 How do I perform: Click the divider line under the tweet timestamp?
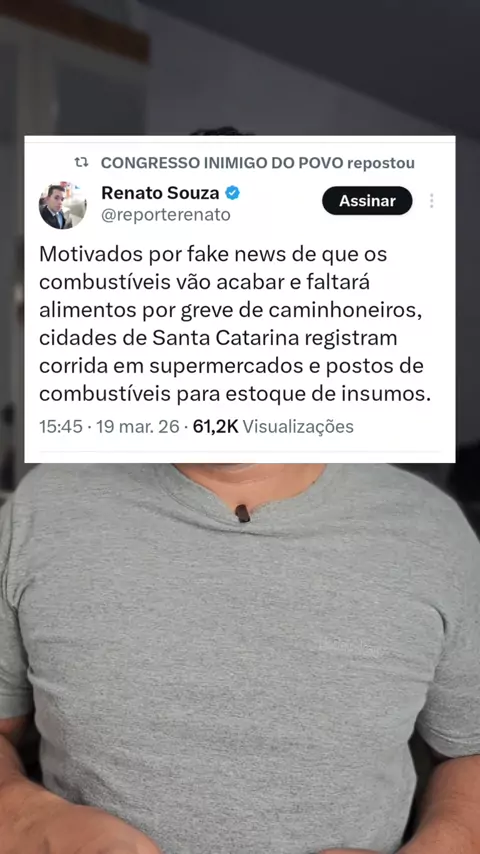[x=239, y=451]
